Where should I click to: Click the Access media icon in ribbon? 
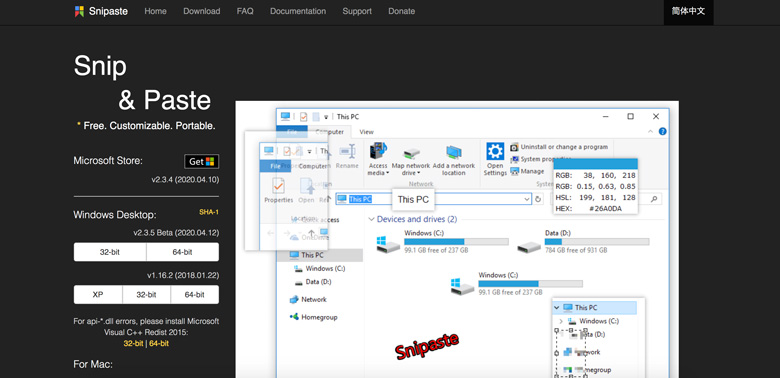pyautogui.click(x=378, y=151)
